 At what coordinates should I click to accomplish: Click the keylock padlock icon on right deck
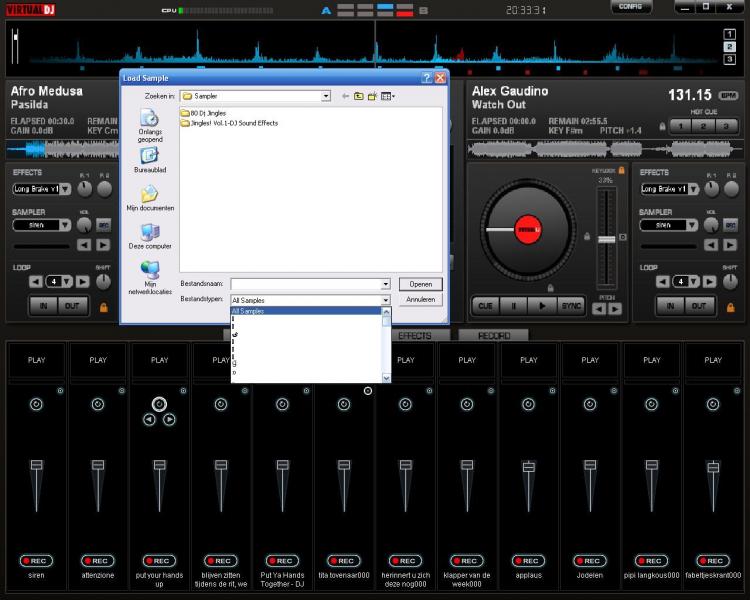pyautogui.click(x=621, y=170)
